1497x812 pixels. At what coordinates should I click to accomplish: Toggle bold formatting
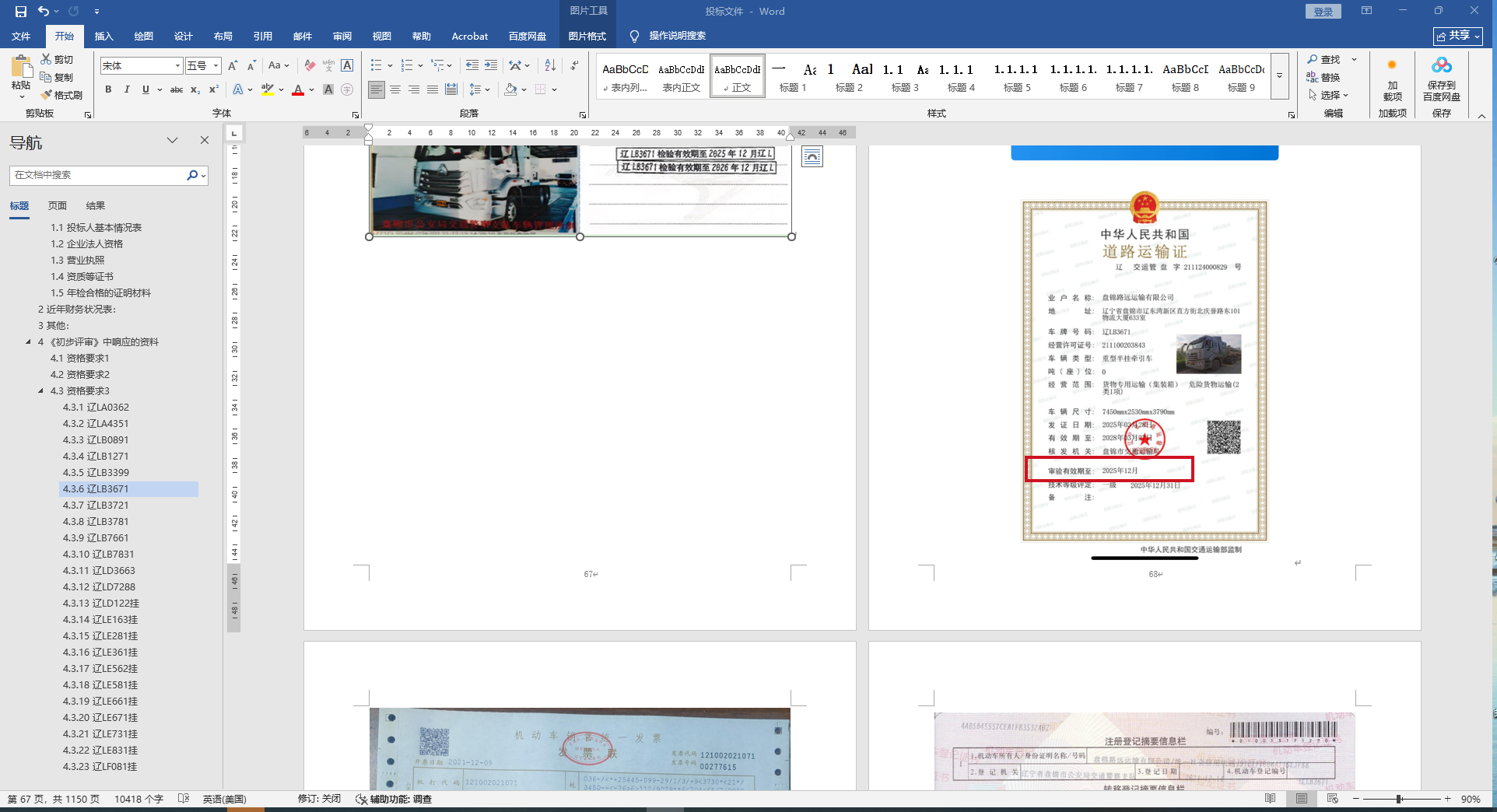click(x=108, y=89)
